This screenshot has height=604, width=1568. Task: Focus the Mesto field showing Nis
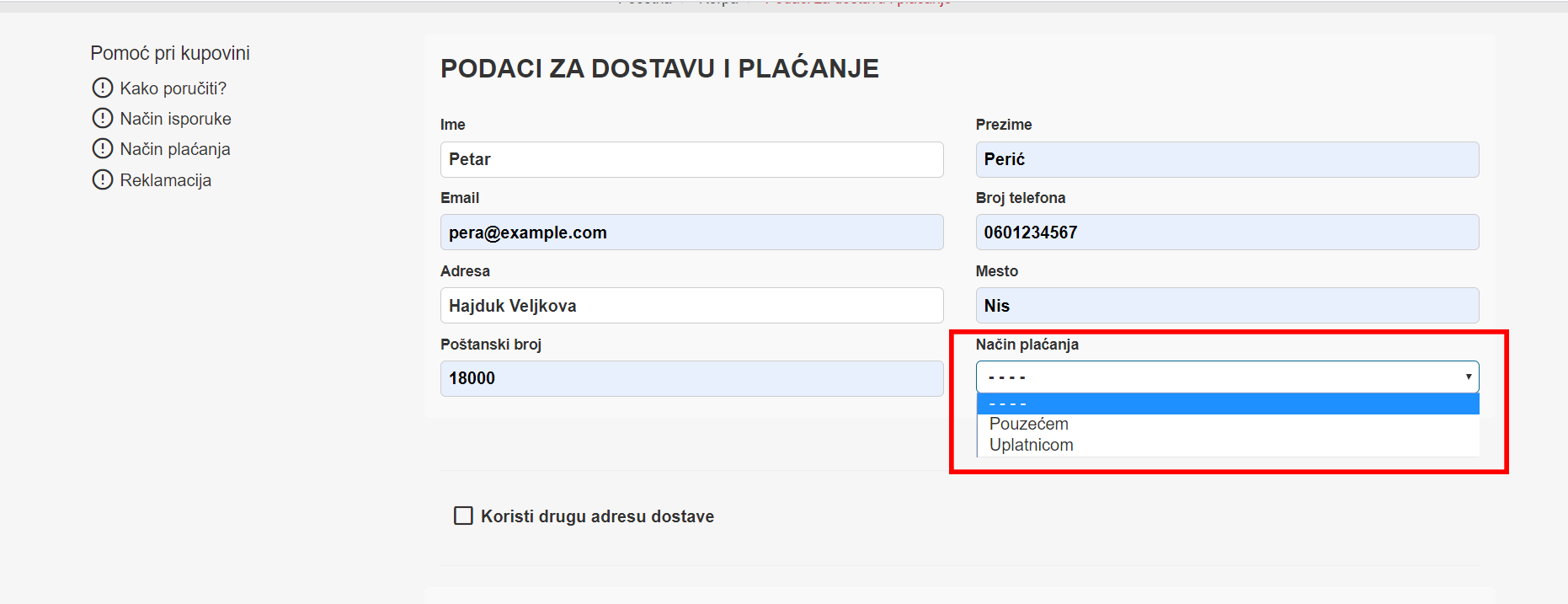(x=1227, y=306)
